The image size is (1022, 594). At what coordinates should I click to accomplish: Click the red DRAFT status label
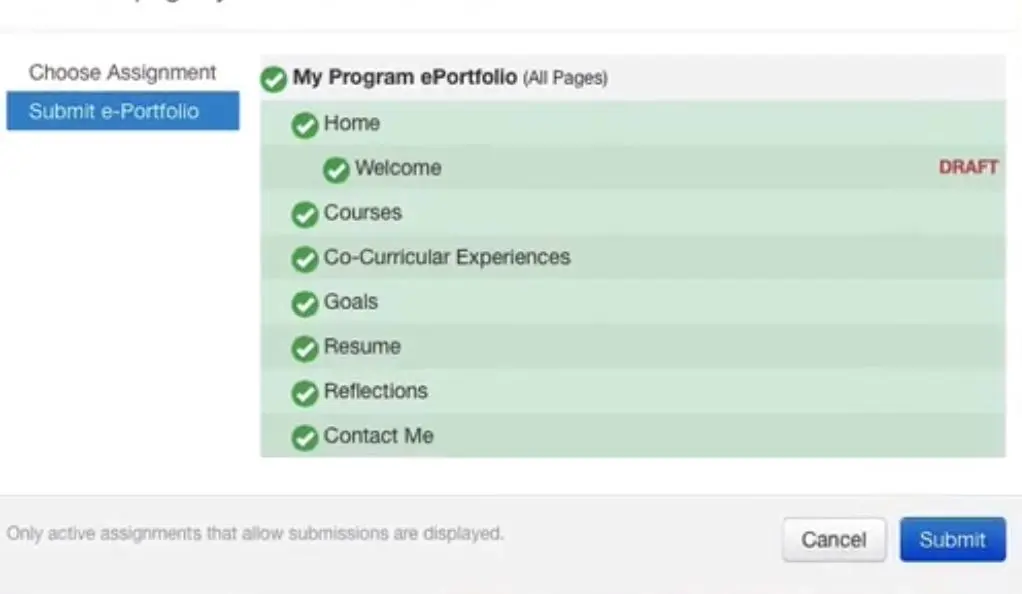(968, 168)
